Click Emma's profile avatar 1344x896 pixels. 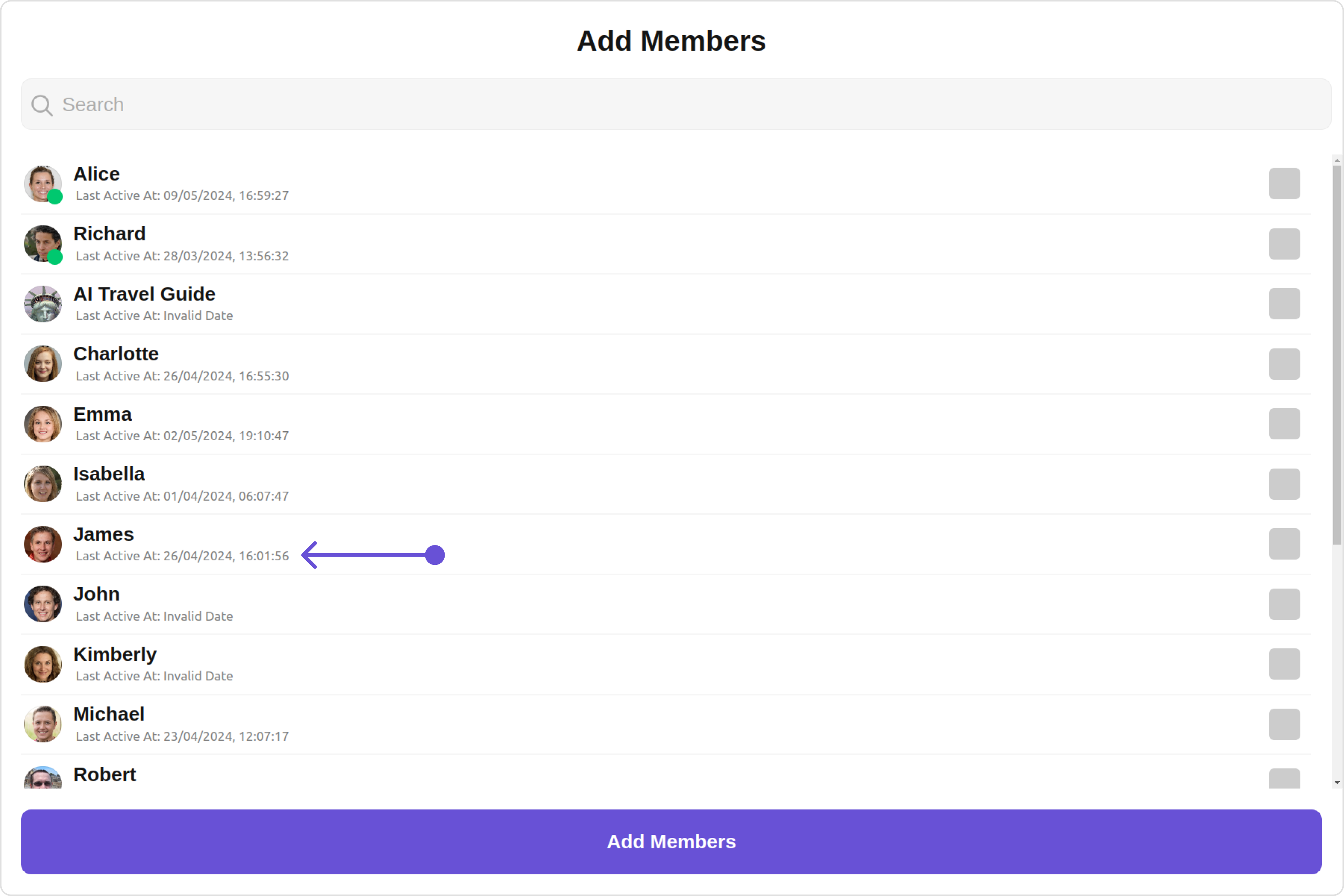coord(42,424)
